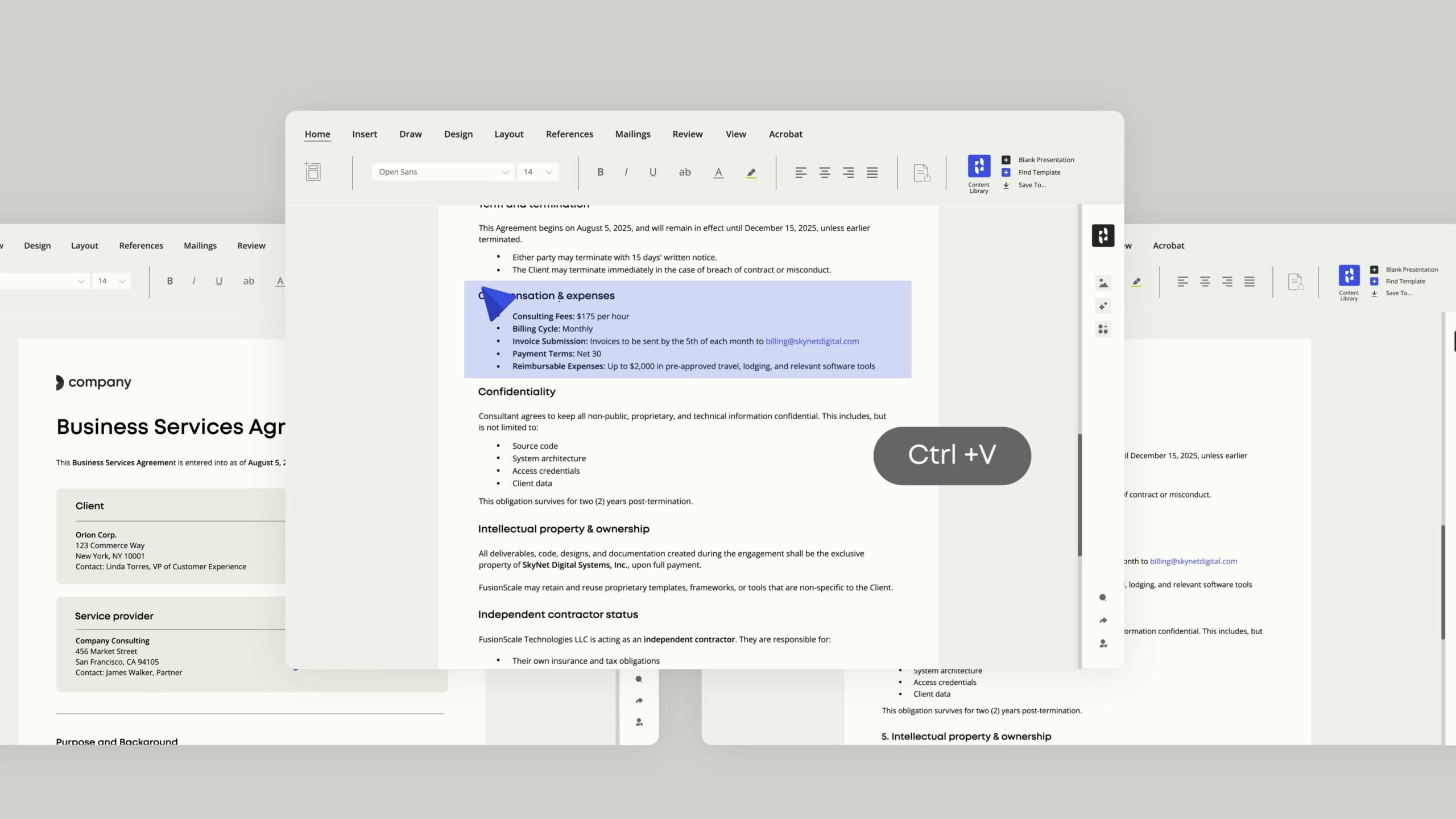
Task: Click the front window vertical scrollbar thumb
Action: [x=1079, y=495]
